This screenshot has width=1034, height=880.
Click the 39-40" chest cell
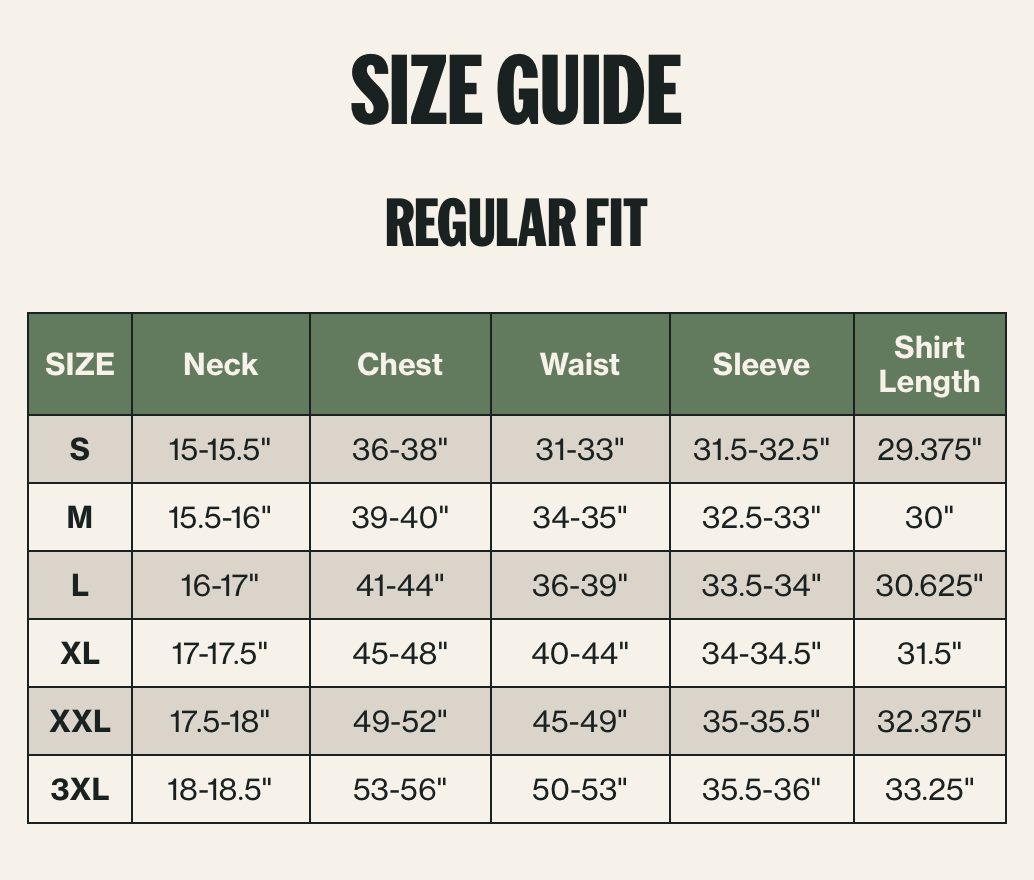coord(400,517)
